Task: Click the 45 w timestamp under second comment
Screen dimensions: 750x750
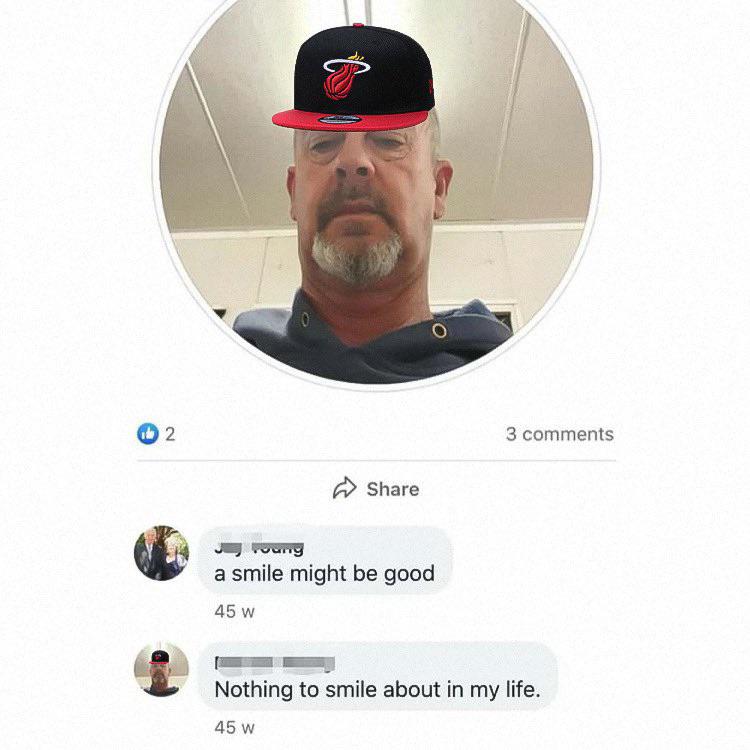Action: pyautogui.click(x=234, y=728)
